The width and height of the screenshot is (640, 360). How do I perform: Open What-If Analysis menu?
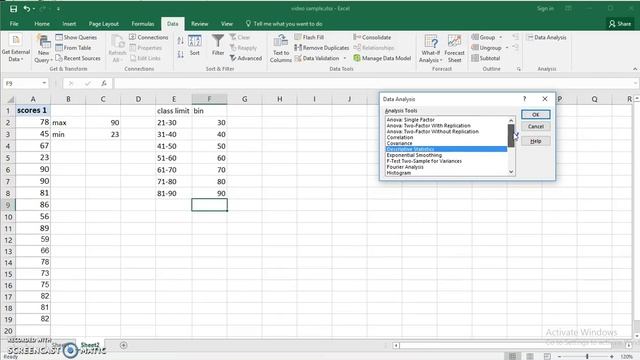pyautogui.click(x=431, y=48)
